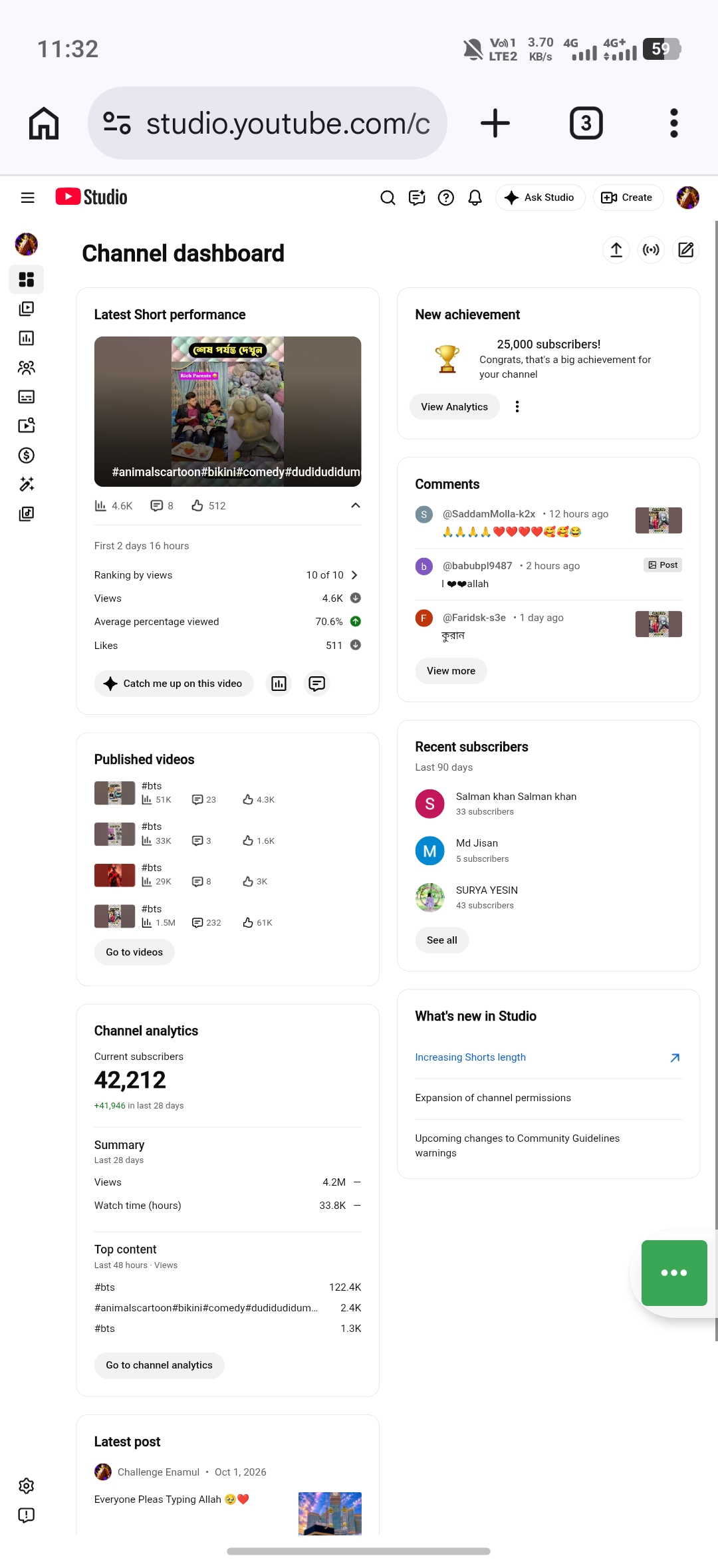Click View Analytics in New achievement

coord(454,407)
